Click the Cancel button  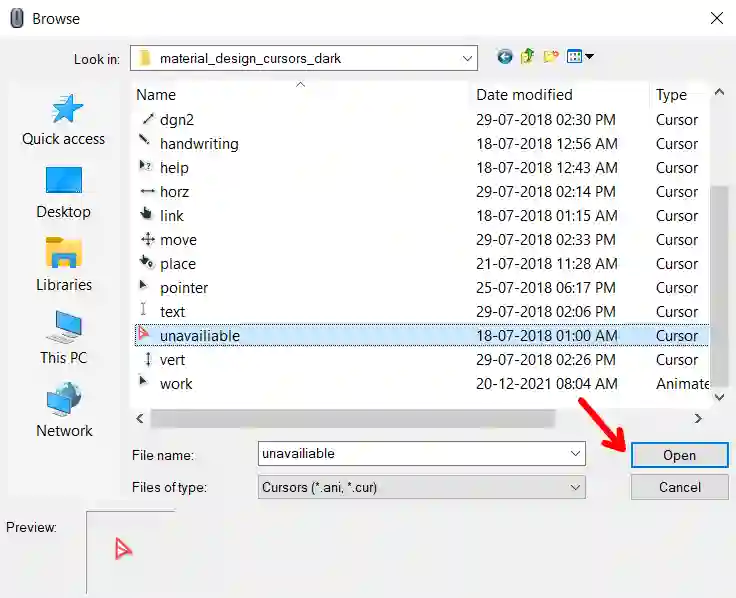coord(679,487)
